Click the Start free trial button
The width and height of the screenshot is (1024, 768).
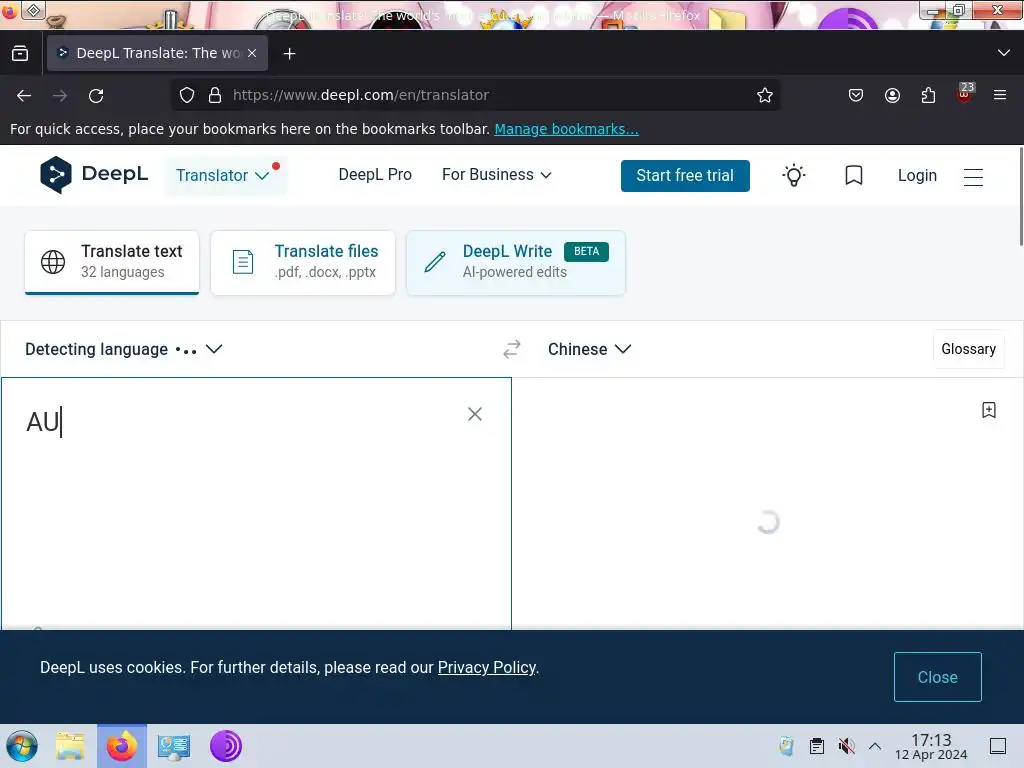(685, 176)
